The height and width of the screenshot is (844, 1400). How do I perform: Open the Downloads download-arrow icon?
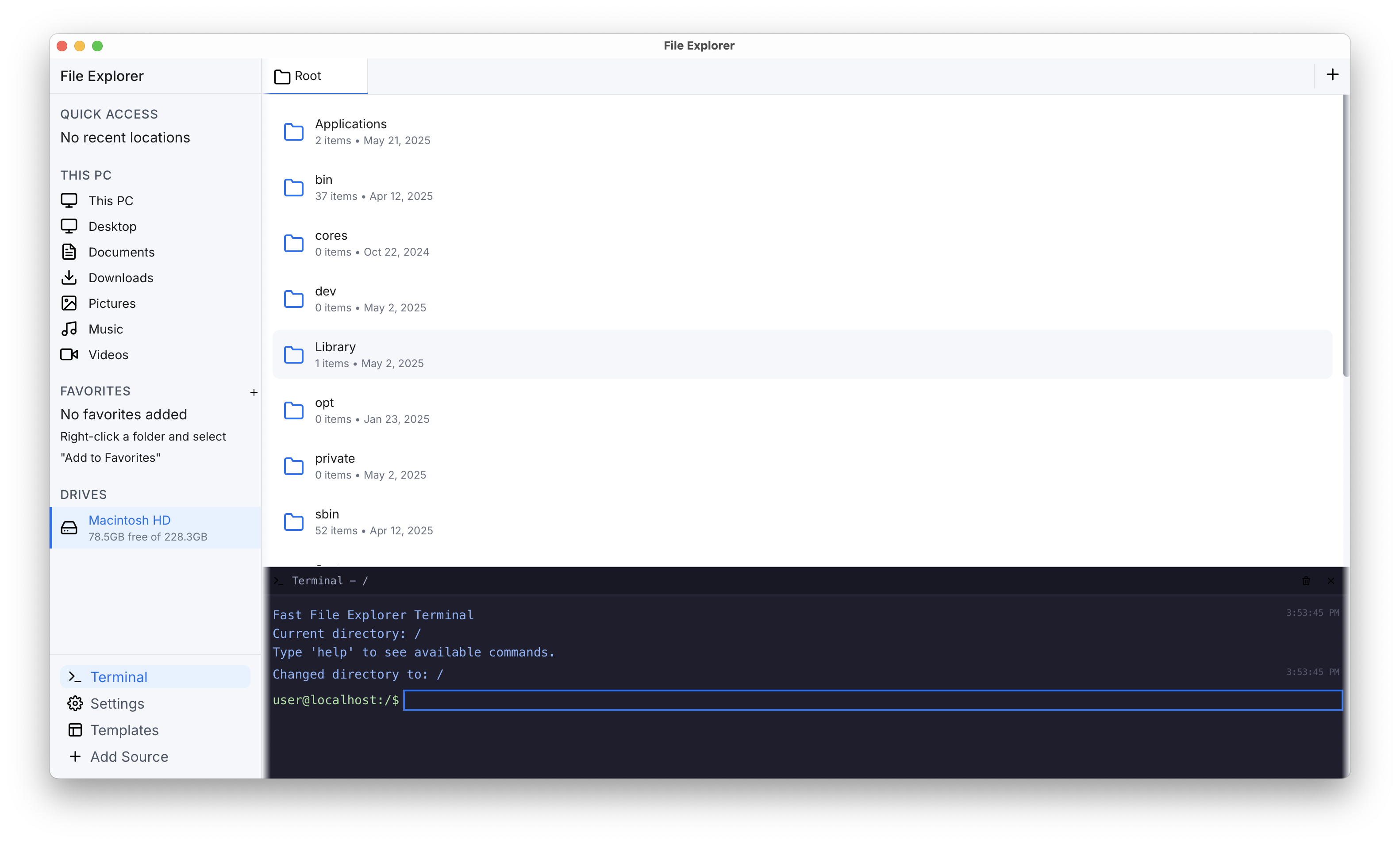tap(69, 277)
